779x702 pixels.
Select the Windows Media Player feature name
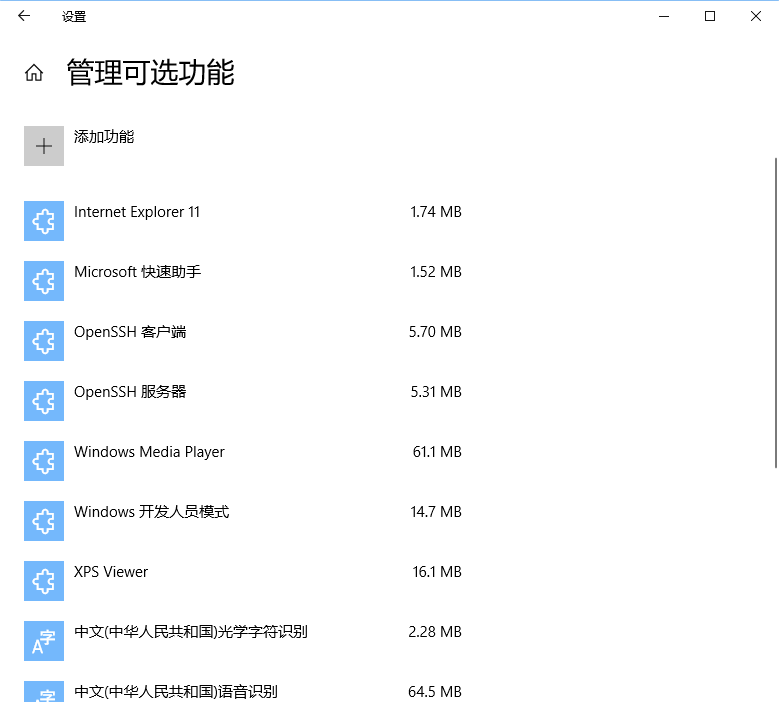[149, 452]
